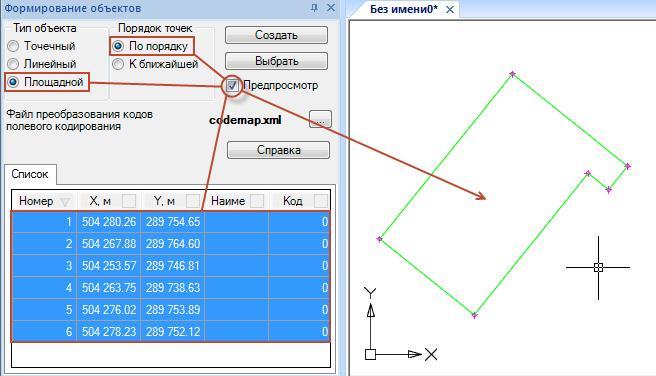
Task: Click the Номер column sort arrow
Action: click(65, 202)
